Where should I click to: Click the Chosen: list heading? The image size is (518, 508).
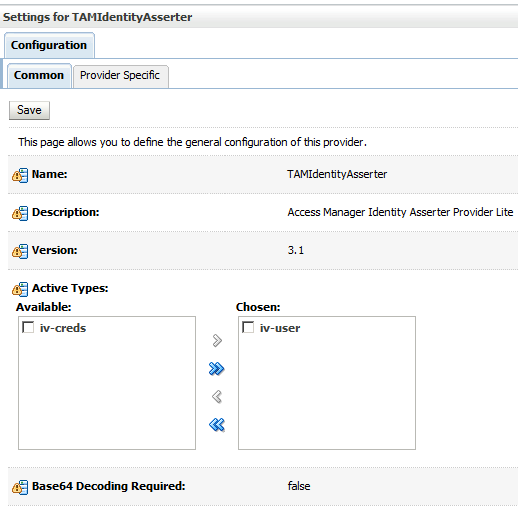(258, 307)
